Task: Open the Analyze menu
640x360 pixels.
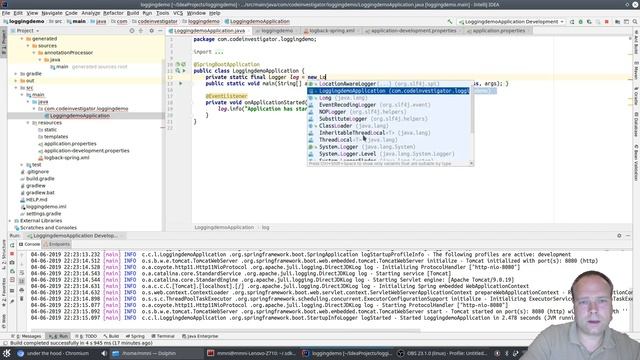Action: 91,13
